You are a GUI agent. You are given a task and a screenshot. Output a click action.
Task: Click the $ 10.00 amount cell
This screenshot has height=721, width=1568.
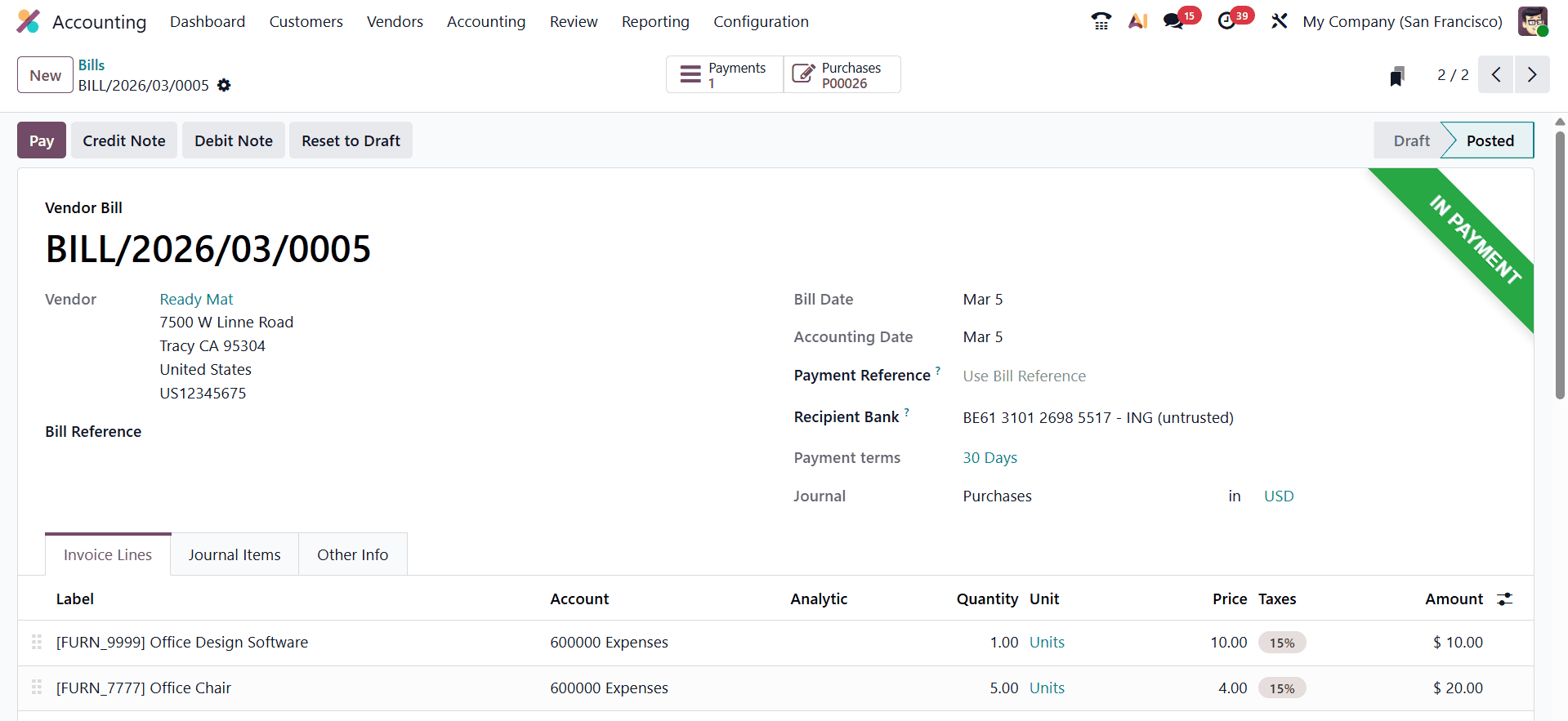(x=1458, y=642)
